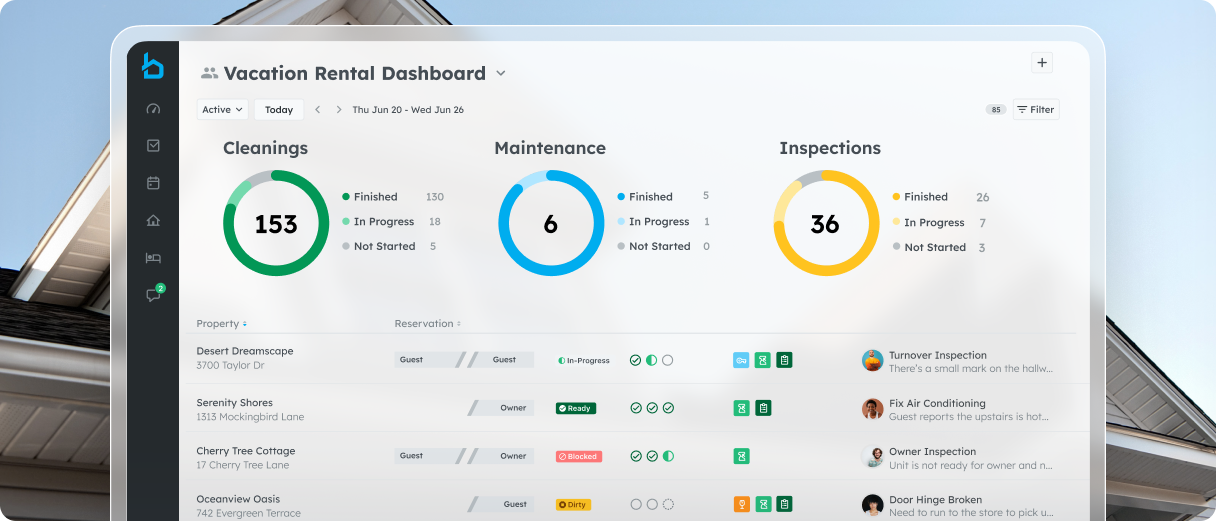The width and height of the screenshot is (1216, 521).
Task: Click the blue key icon for Desert Dreamscape
Action: point(741,360)
